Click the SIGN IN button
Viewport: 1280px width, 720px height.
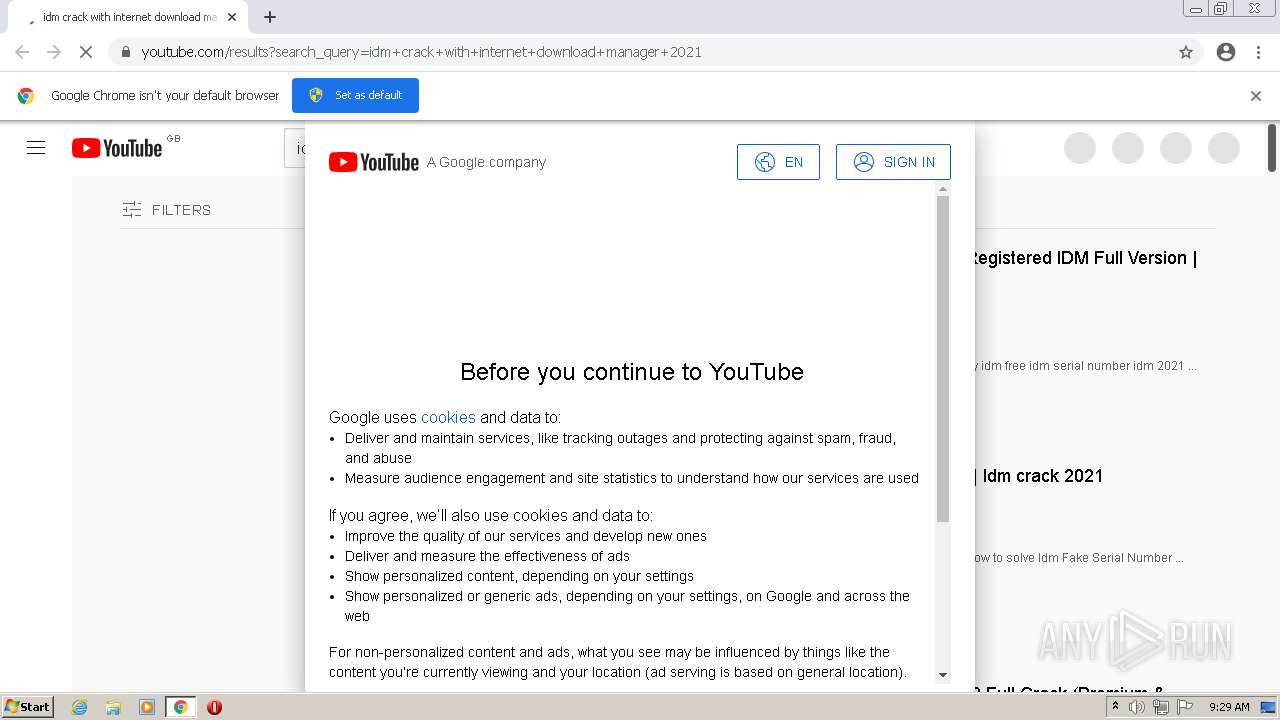pyautogui.click(x=893, y=162)
